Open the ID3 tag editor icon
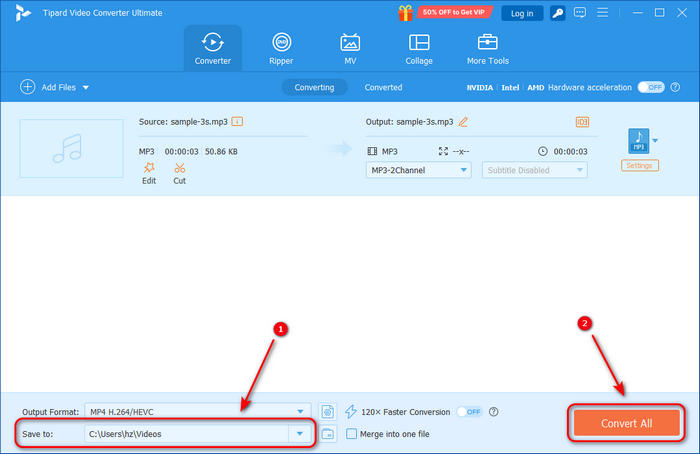The height and width of the screenshot is (454, 700). 582,122
